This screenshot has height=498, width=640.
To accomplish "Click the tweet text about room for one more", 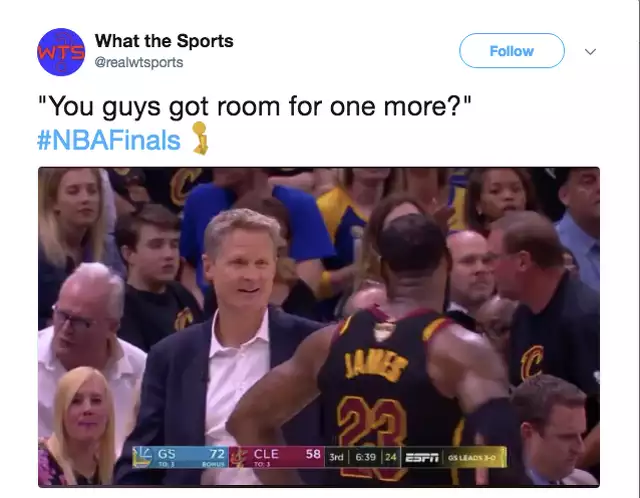I will (255, 106).
